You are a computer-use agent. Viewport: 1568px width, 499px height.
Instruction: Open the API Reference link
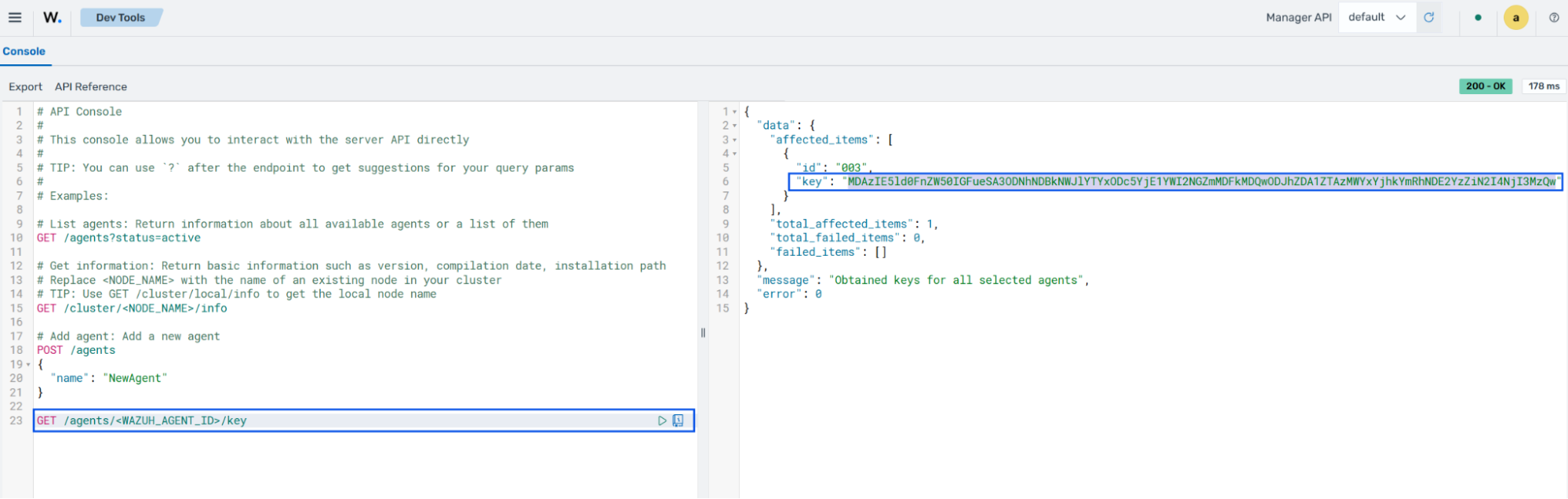coord(91,86)
